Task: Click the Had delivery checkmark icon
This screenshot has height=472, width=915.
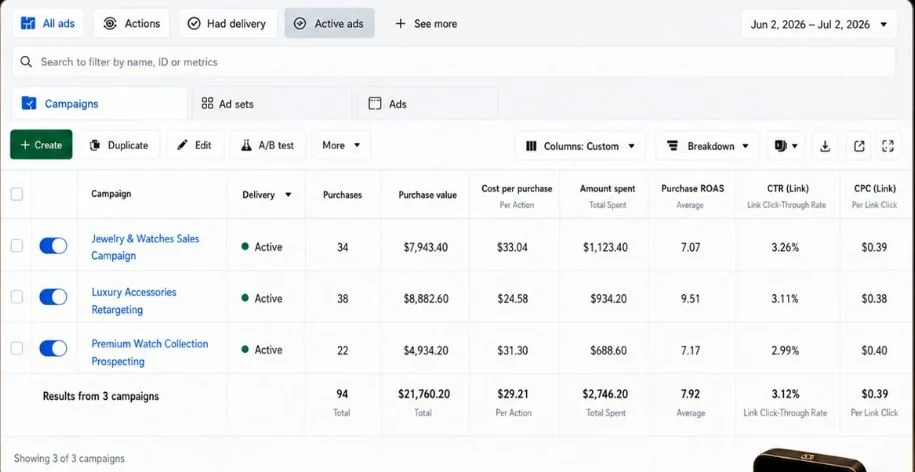Action: point(194,23)
